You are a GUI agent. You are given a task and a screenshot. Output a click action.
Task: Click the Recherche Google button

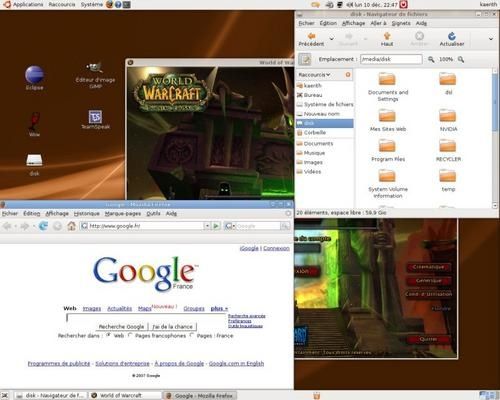pos(121,327)
